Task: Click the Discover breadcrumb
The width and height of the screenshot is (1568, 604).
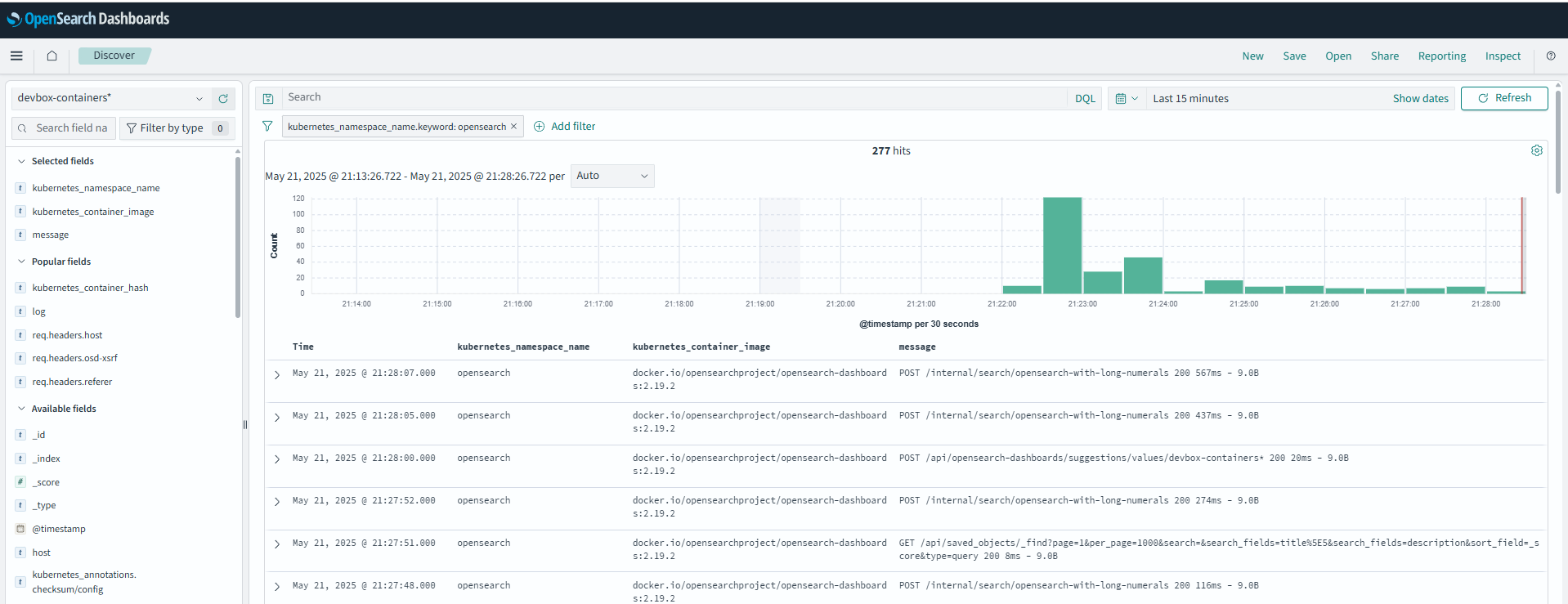Action: 114,56
